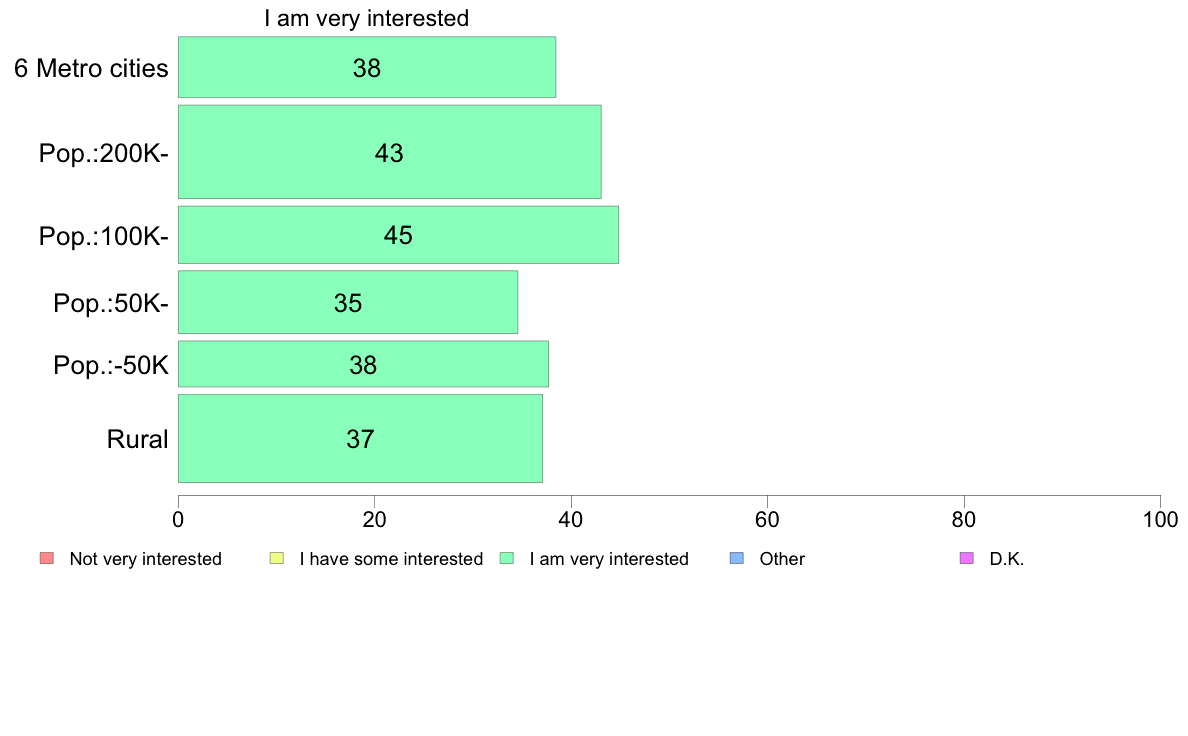Select the Pop.:100K- bar showing 45
Image resolution: width=1188 pixels, height=736 pixels.
point(398,235)
